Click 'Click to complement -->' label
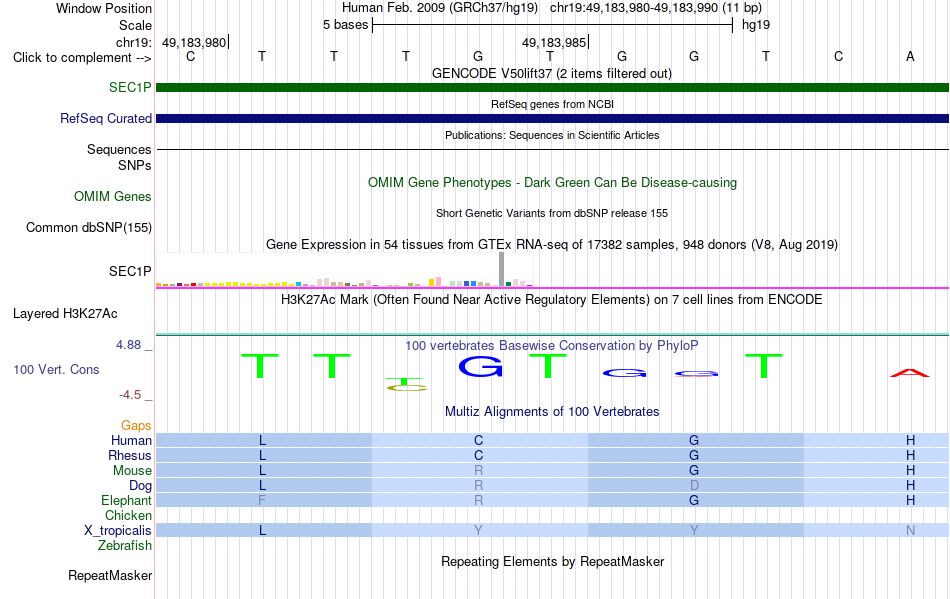 (x=82, y=58)
